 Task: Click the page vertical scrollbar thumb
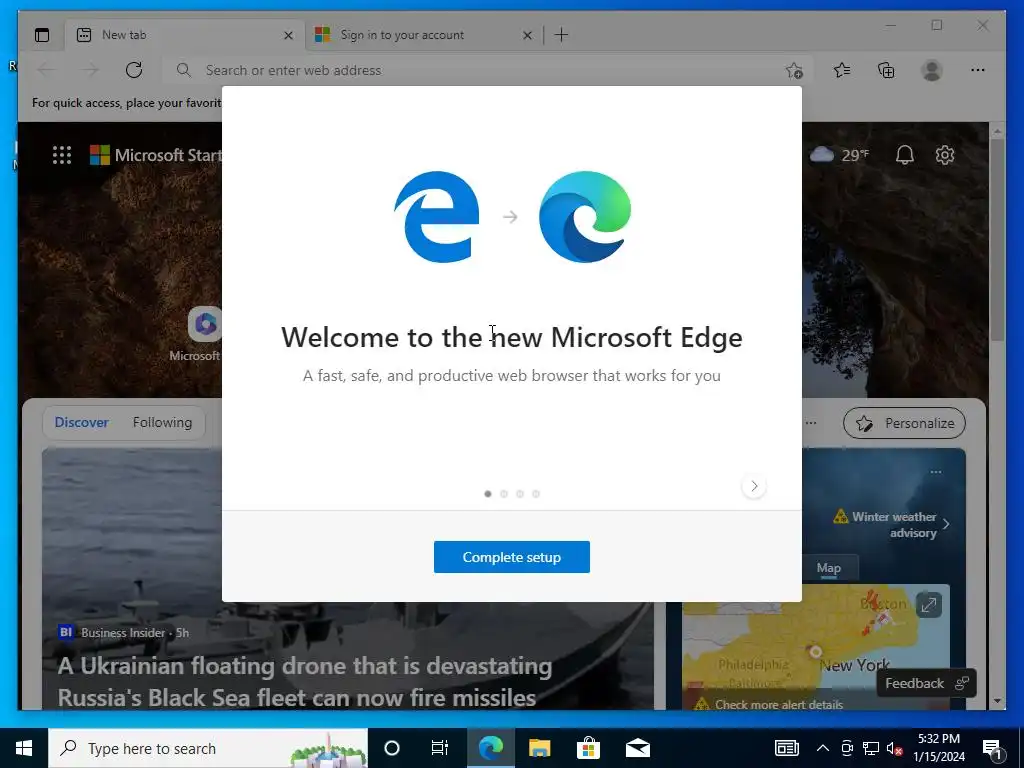pyautogui.click(x=997, y=238)
